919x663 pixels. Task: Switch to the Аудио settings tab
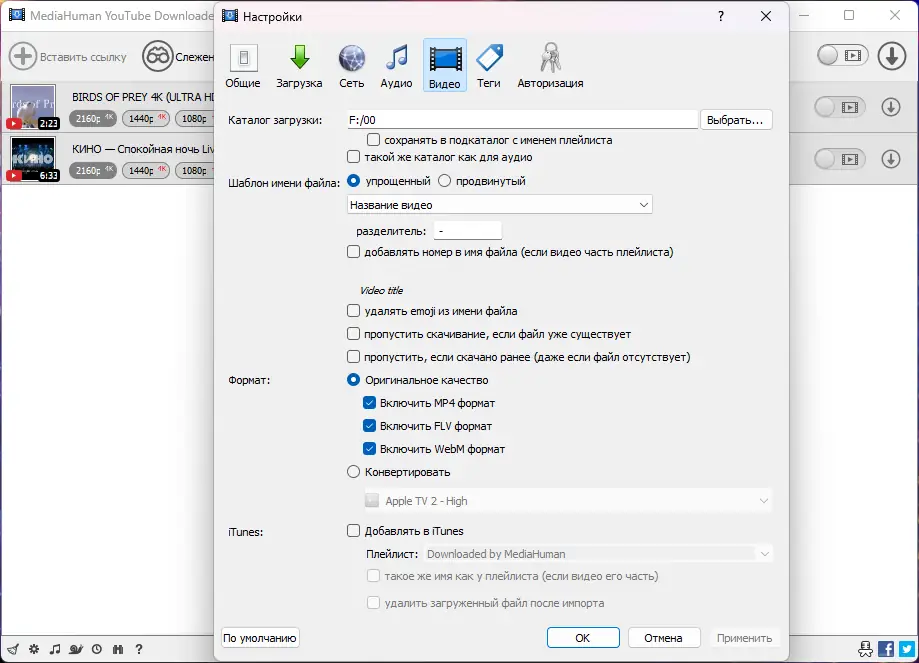(x=396, y=66)
